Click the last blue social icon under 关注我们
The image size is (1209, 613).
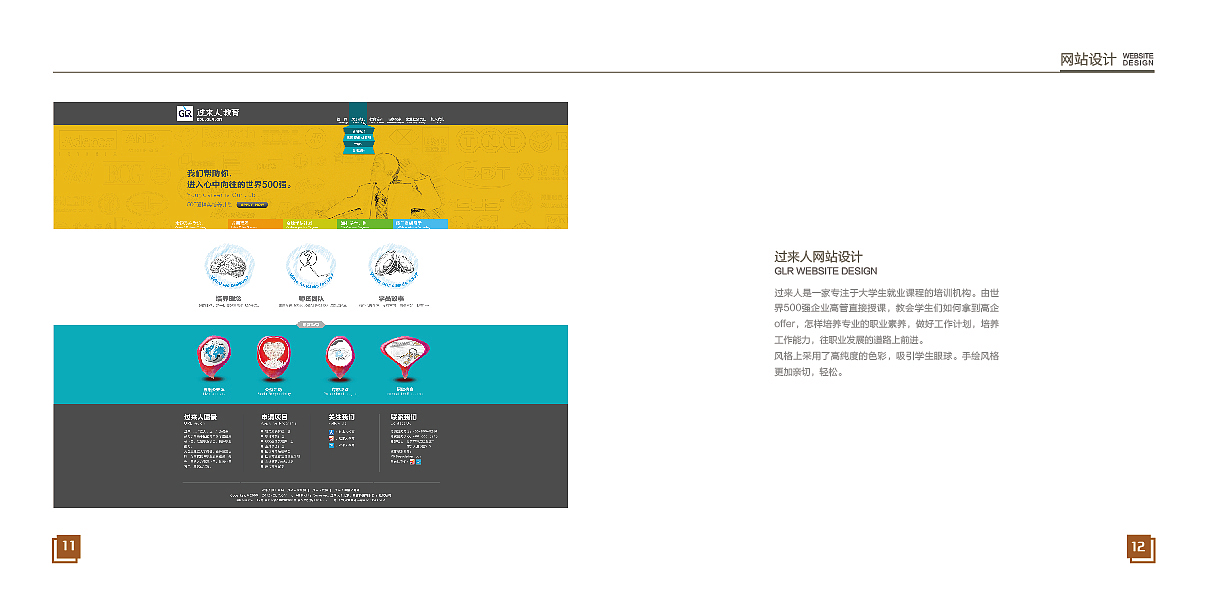[x=331, y=445]
